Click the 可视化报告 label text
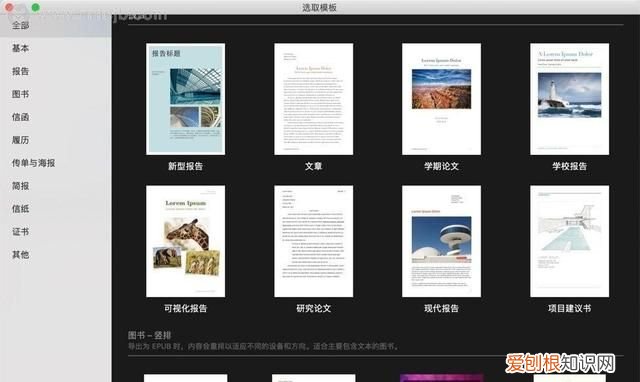 [x=185, y=308]
